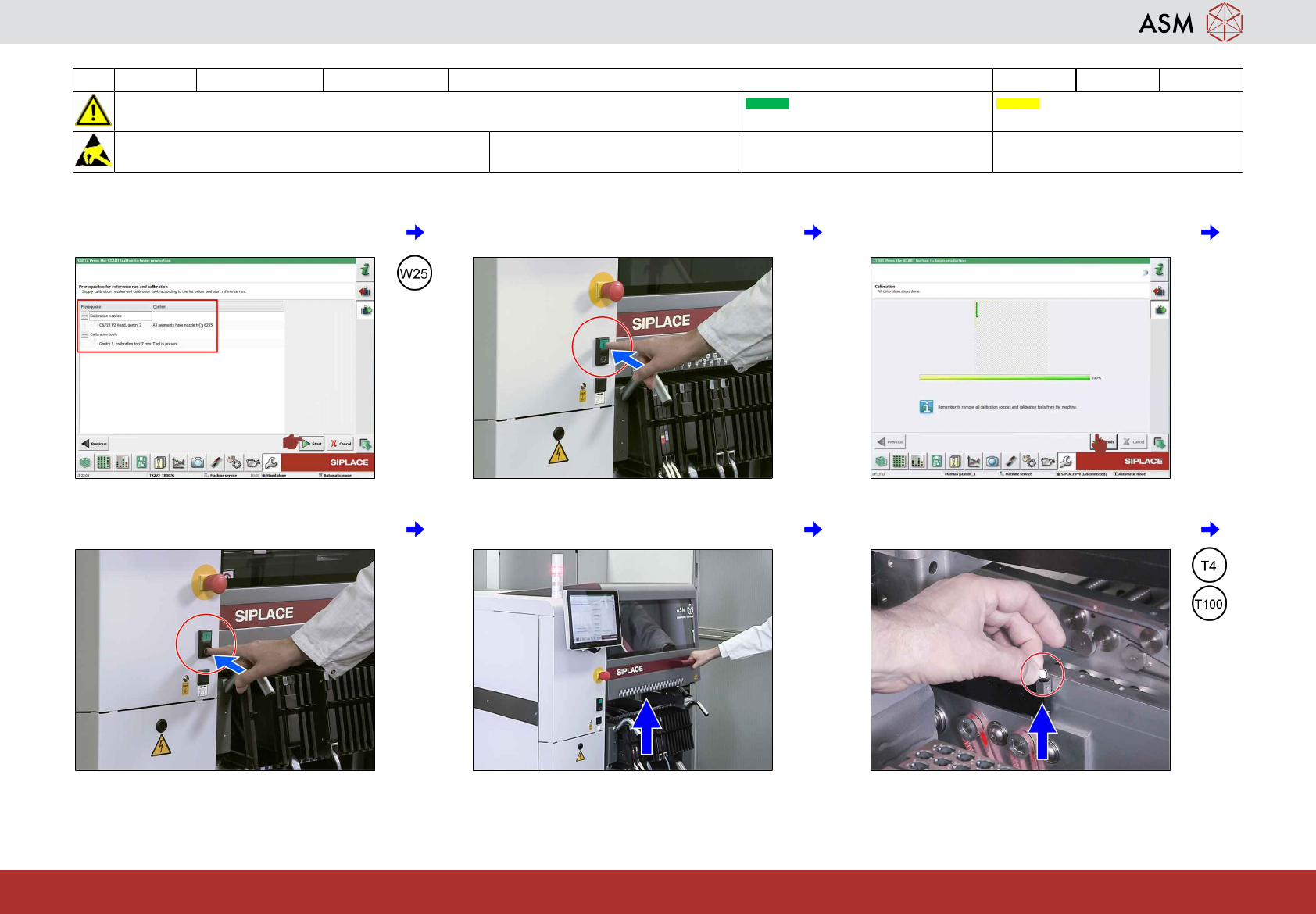Collapse the Calibration tools tree node
The image size is (1316, 914).
(84, 334)
